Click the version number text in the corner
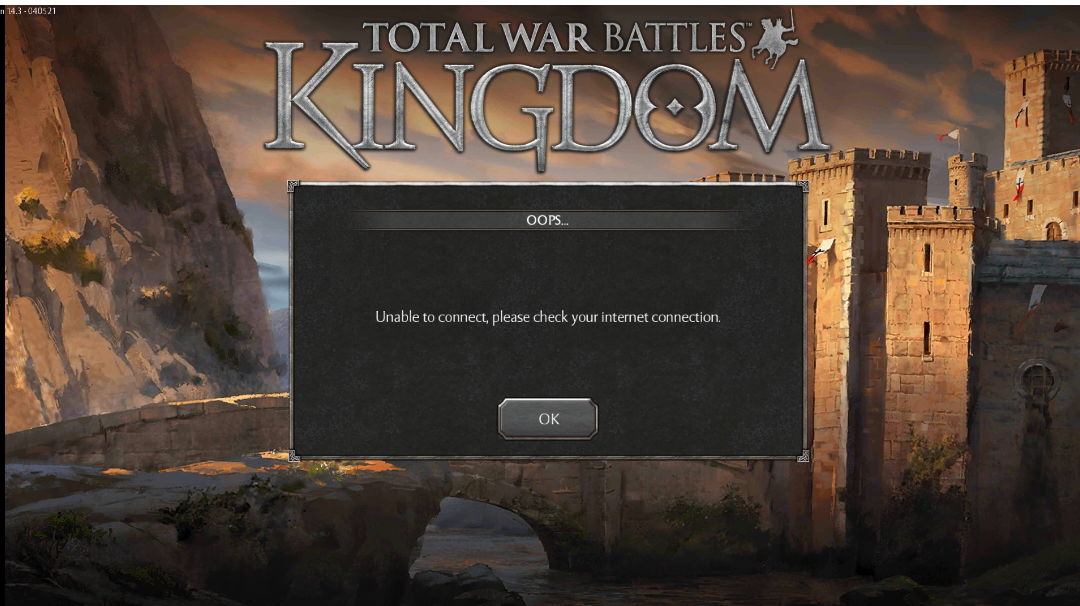 (x=29, y=10)
